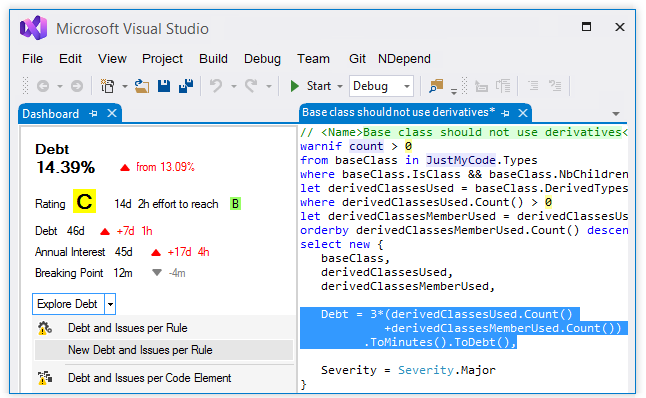This screenshot has width=646, height=398.
Task: Open the Redo history dropdown arrow
Action: 269,86
